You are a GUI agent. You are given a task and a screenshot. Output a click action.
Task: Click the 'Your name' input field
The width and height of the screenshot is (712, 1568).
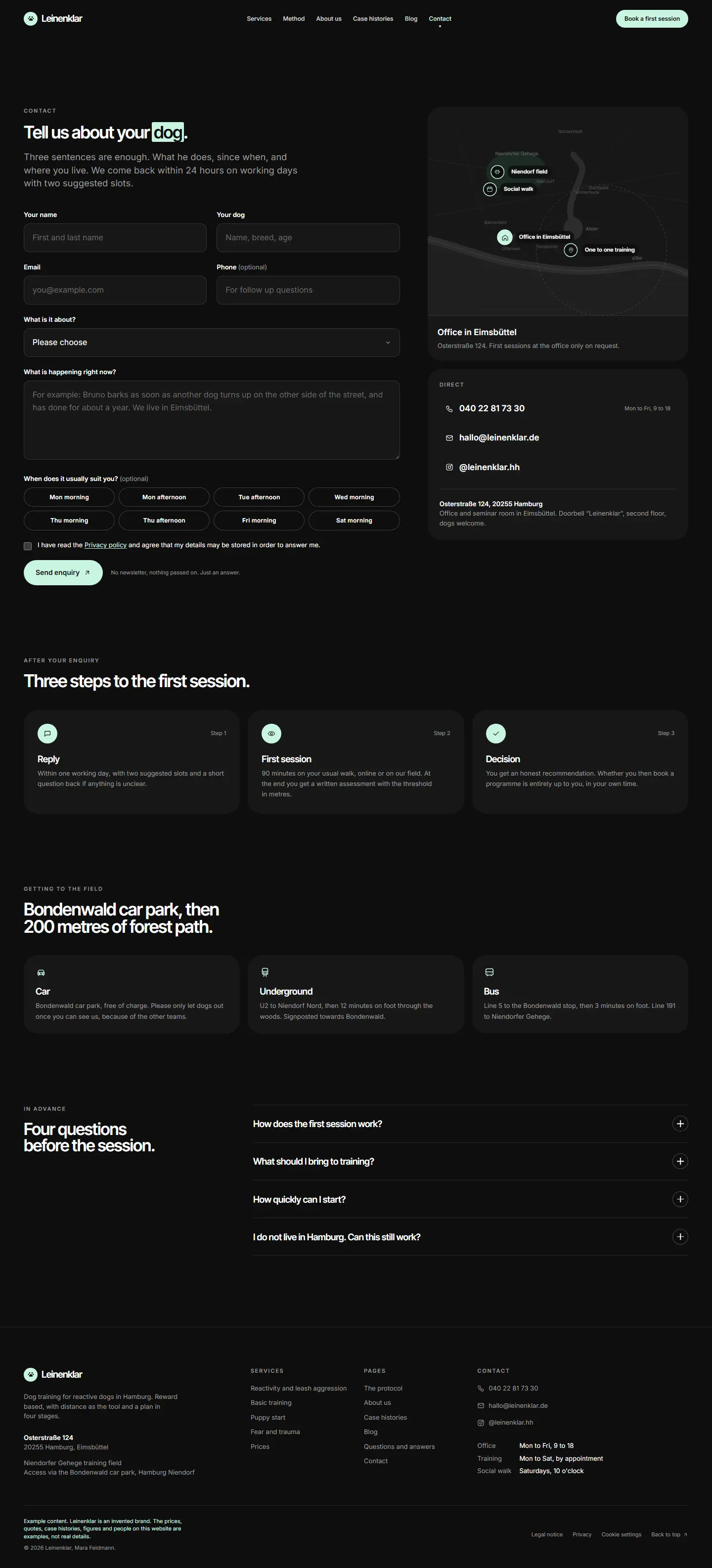pyautogui.click(x=115, y=238)
